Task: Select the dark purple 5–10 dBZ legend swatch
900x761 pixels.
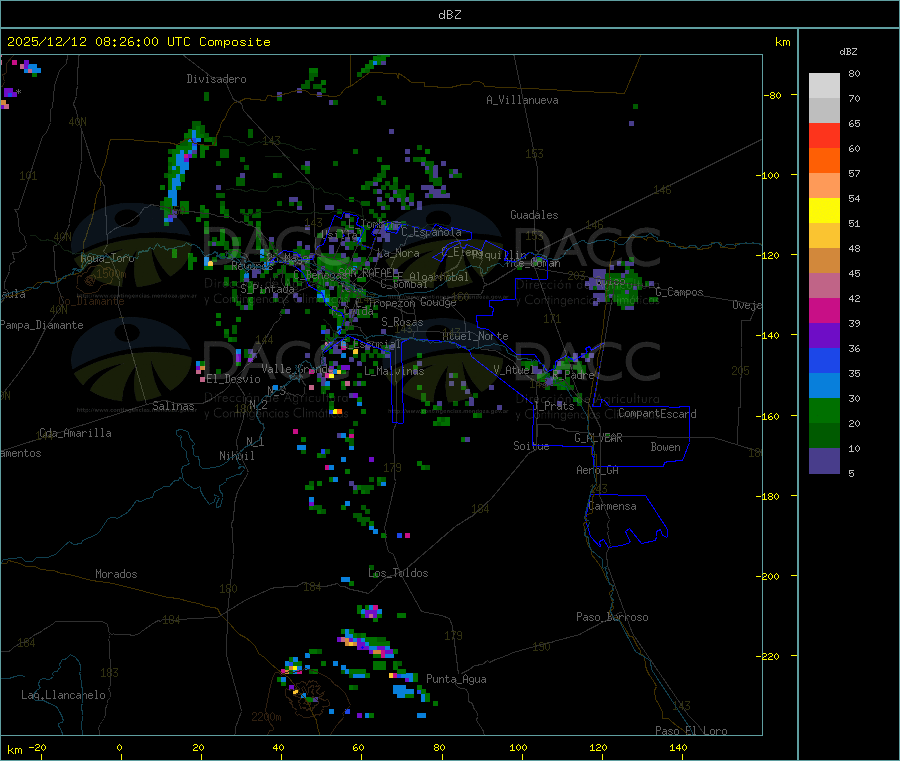Action: tap(824, 461)
